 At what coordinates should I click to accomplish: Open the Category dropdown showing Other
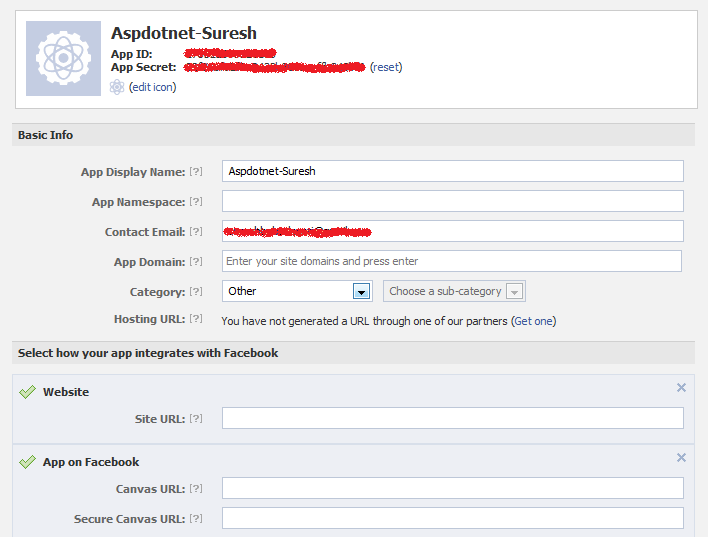[x=297, y=291]
